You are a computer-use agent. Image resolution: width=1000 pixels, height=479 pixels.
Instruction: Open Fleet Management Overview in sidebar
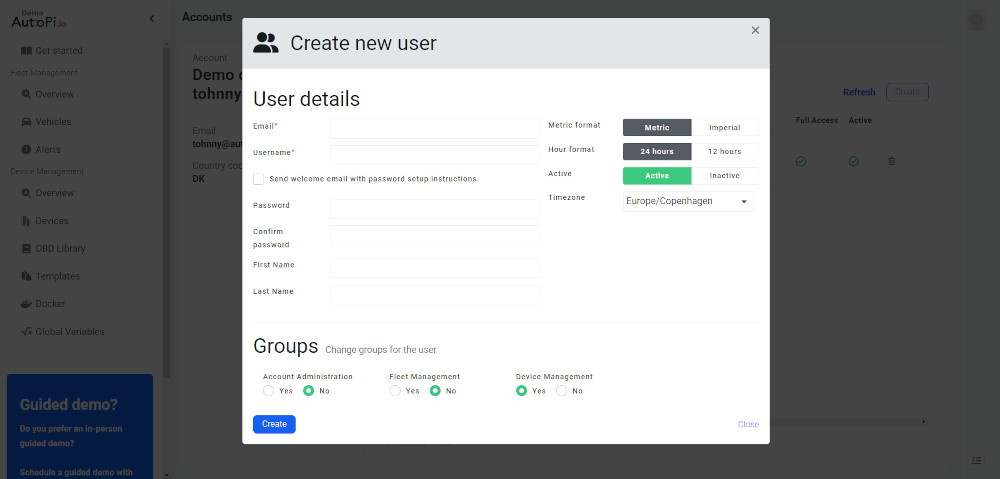[55, 94]
